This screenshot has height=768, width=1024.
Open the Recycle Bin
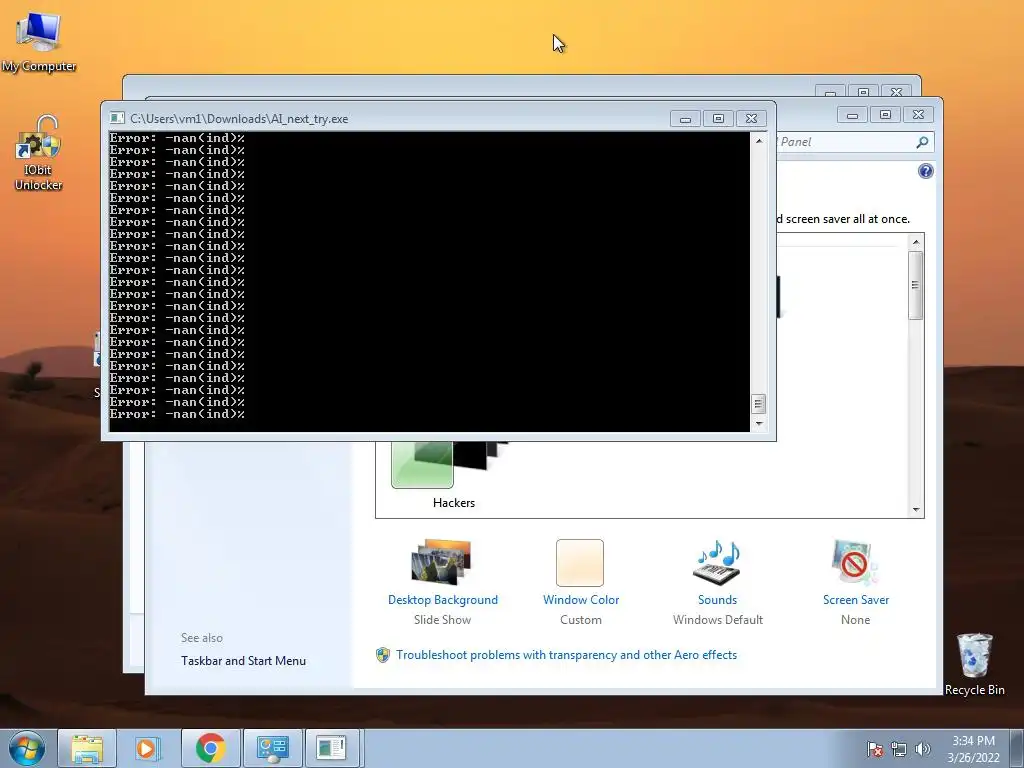tap(974, 664)
